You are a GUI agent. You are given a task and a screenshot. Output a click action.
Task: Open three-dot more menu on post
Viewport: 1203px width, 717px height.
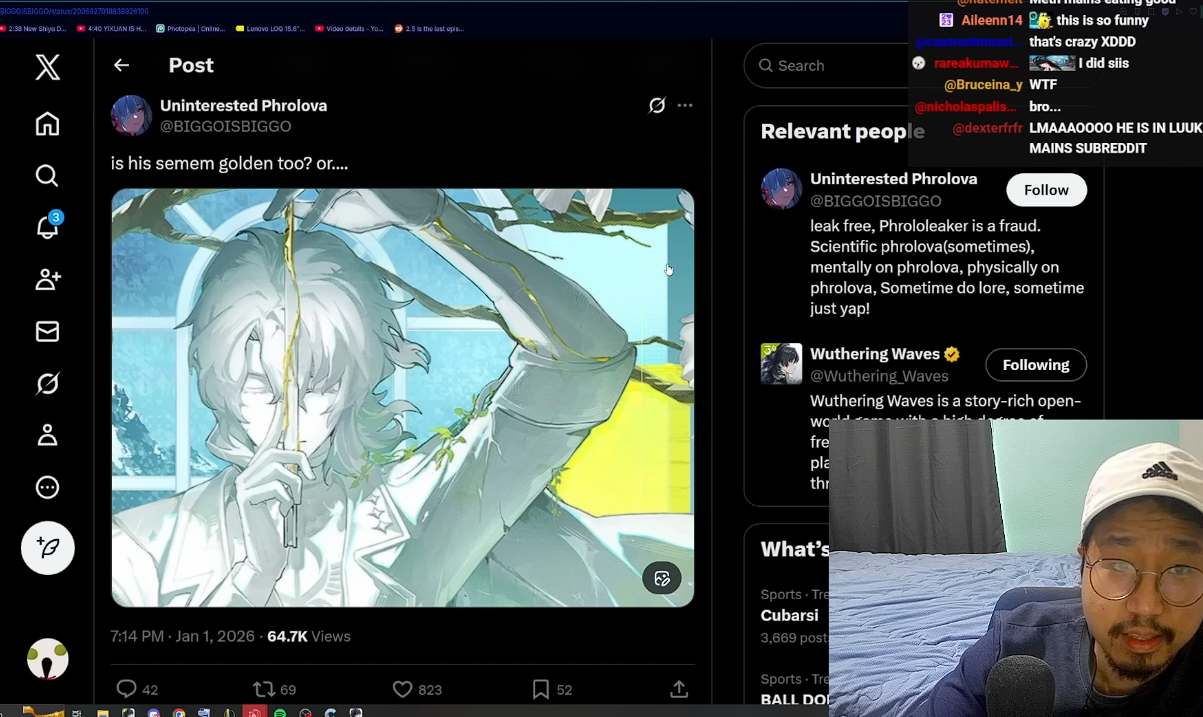coord(685,105)
